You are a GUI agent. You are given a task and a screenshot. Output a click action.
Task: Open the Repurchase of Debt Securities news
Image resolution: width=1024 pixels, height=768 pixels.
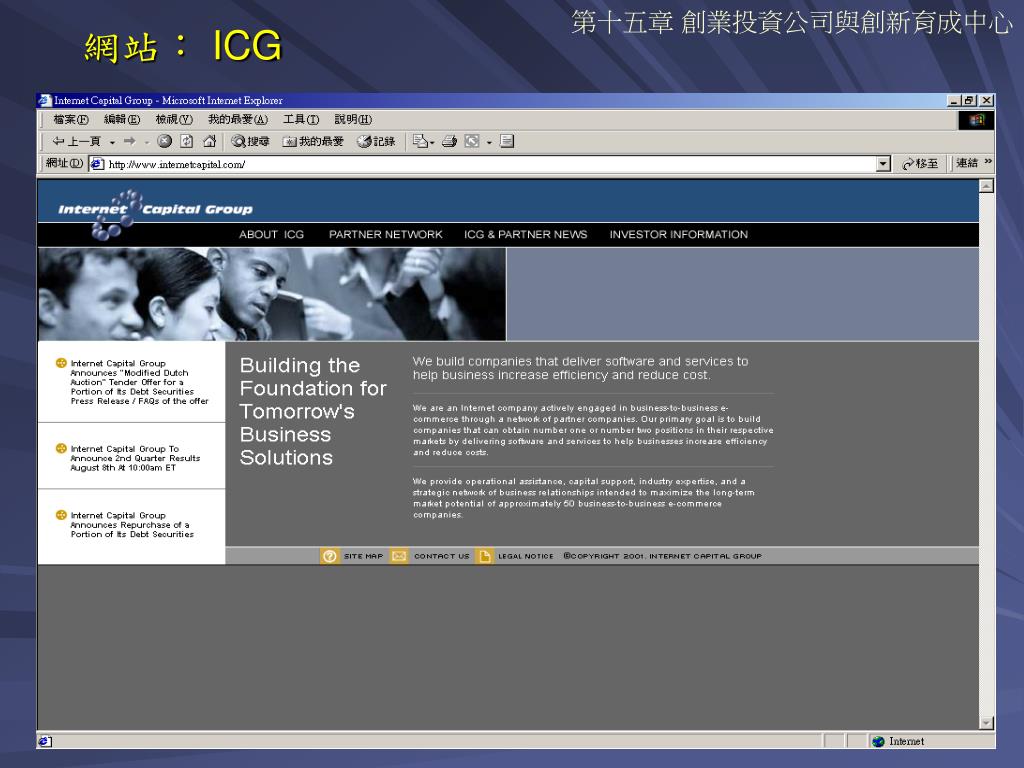pyautogui.click(x=132, y=525)
